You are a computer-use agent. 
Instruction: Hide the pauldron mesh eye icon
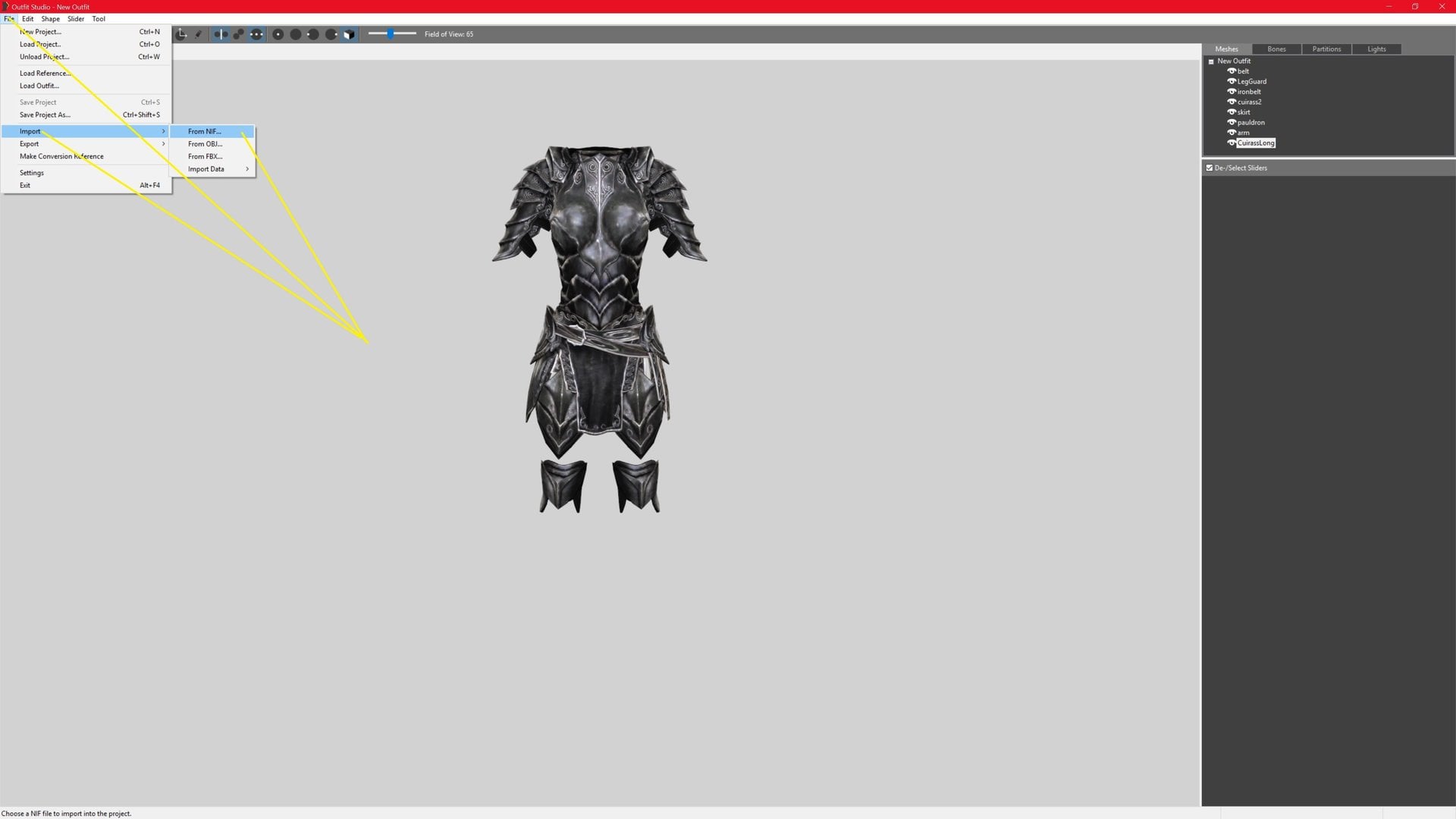(1232, 122)
